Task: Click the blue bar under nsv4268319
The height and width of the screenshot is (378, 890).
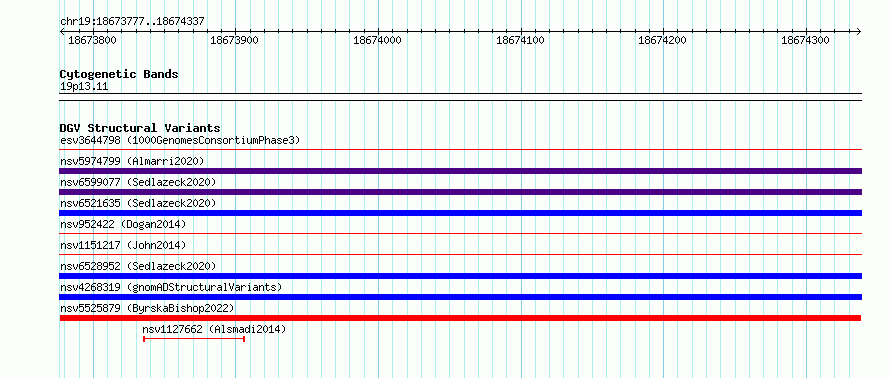Action: 460,297
